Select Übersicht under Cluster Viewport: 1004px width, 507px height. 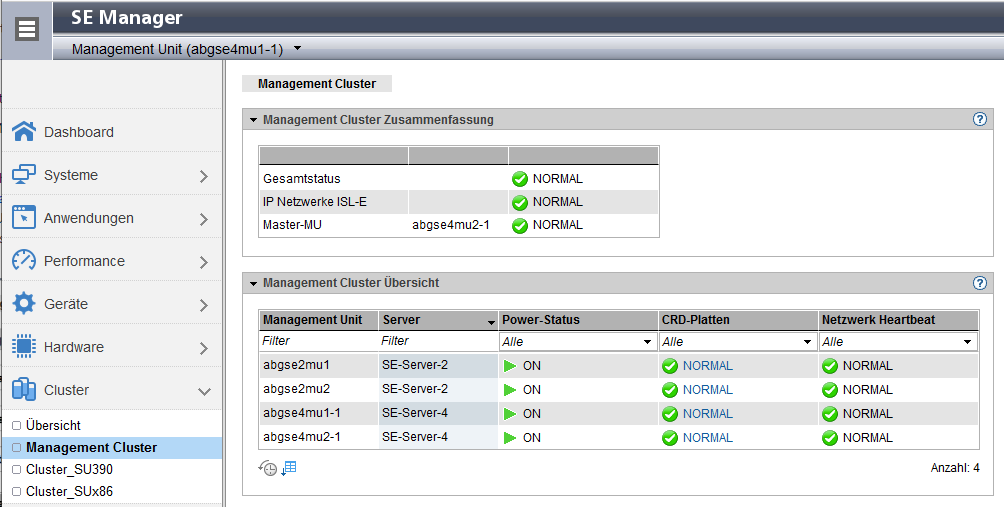pos(53,425)
